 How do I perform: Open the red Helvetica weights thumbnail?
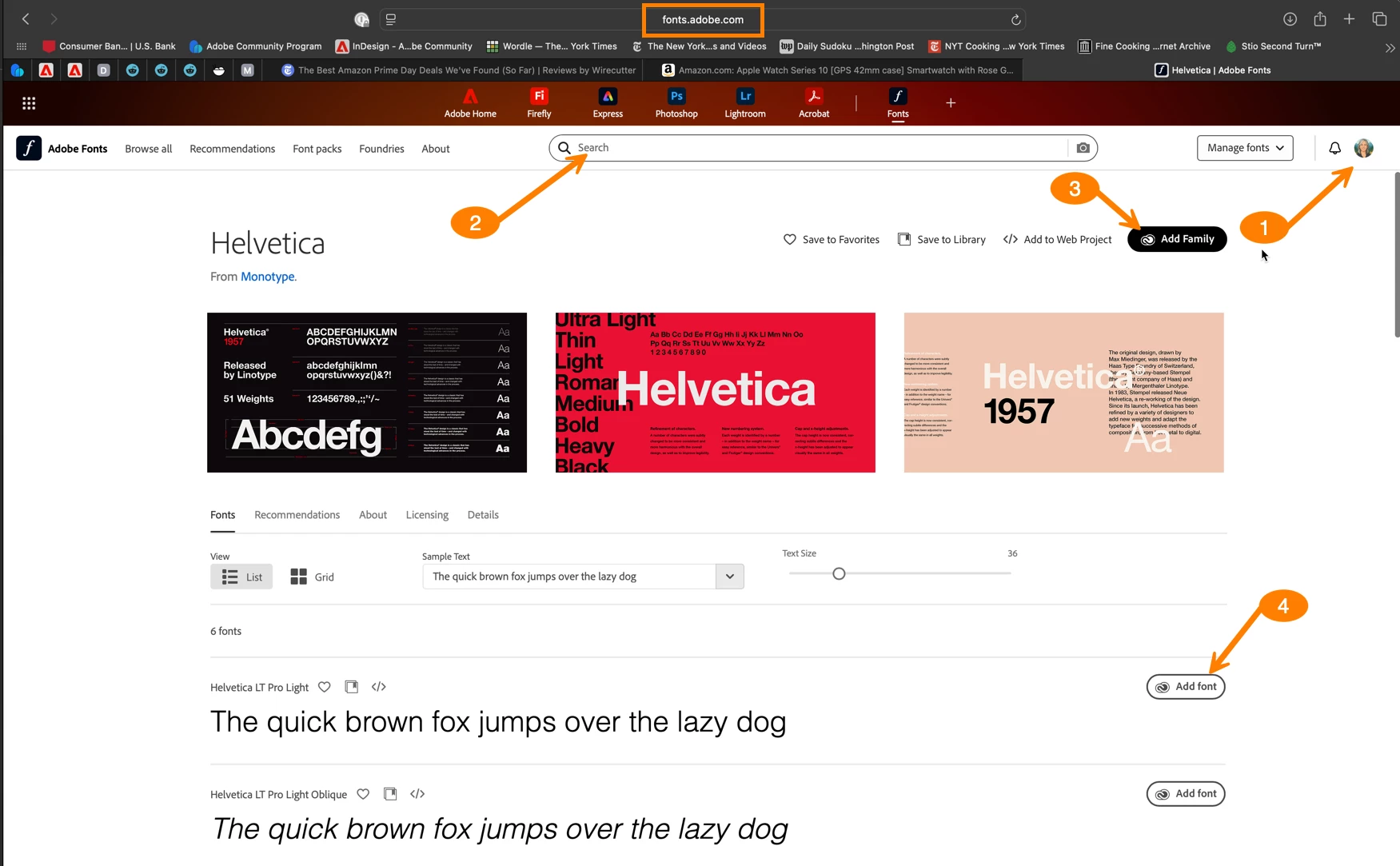(x=716, y=393)
